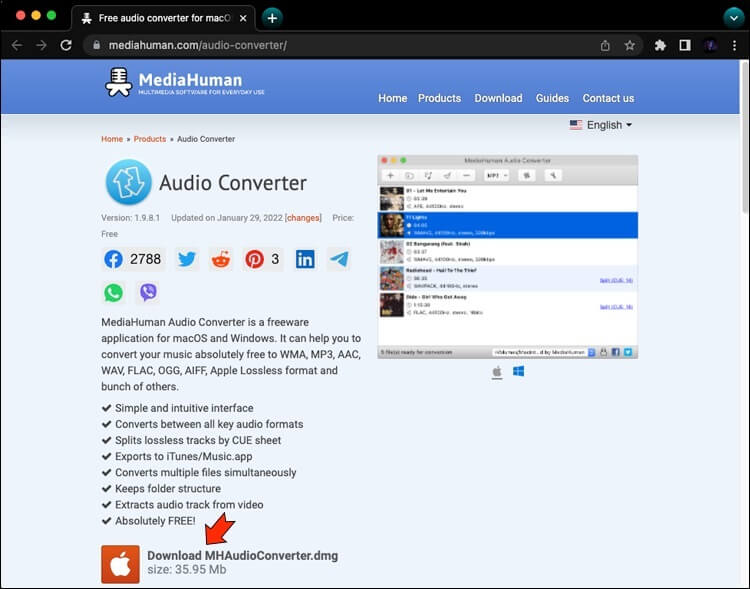Viewport: 750px width, 589px height.
Task: Bookmark the page with star icon
Action: [x=629, y=45]
